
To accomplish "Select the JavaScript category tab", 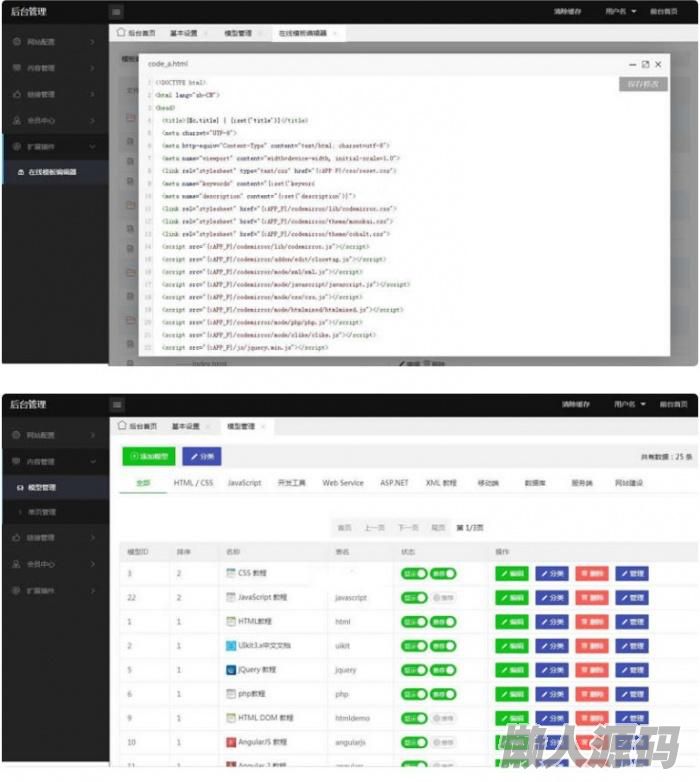I will point(244,483).
